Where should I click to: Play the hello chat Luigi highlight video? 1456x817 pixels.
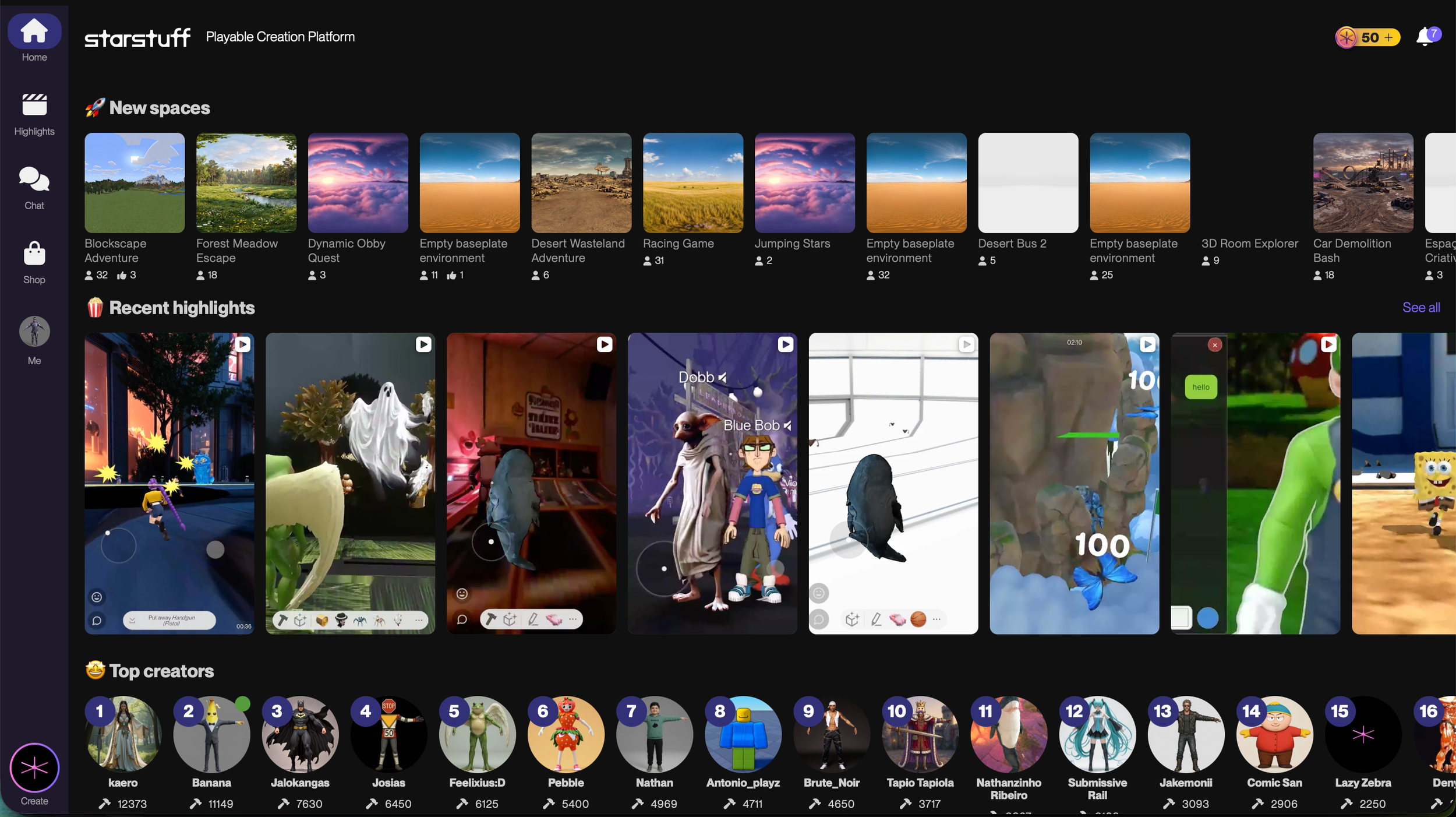(x=1256, y=483)
